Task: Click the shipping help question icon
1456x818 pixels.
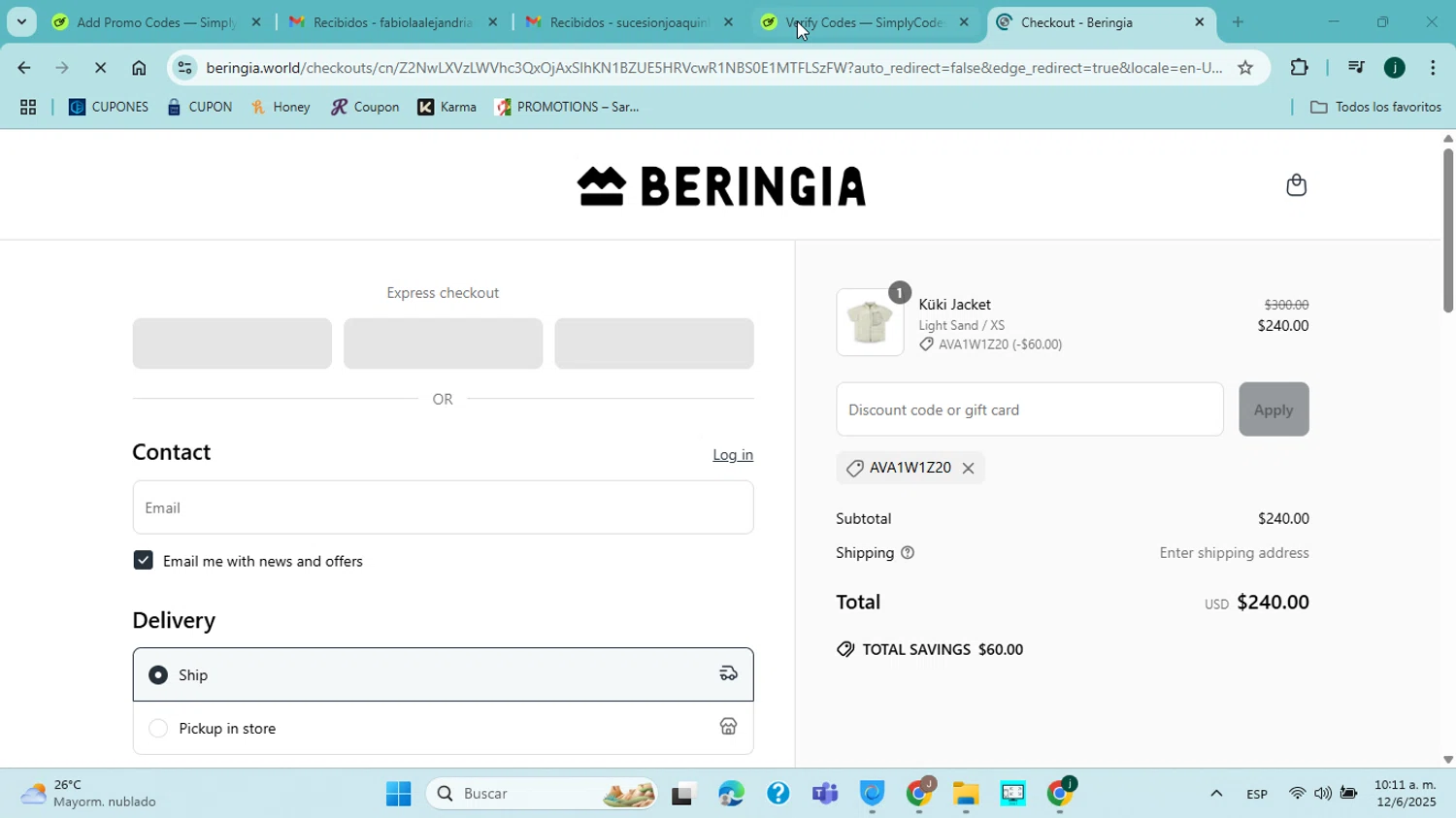Action: tap(908, 553)
